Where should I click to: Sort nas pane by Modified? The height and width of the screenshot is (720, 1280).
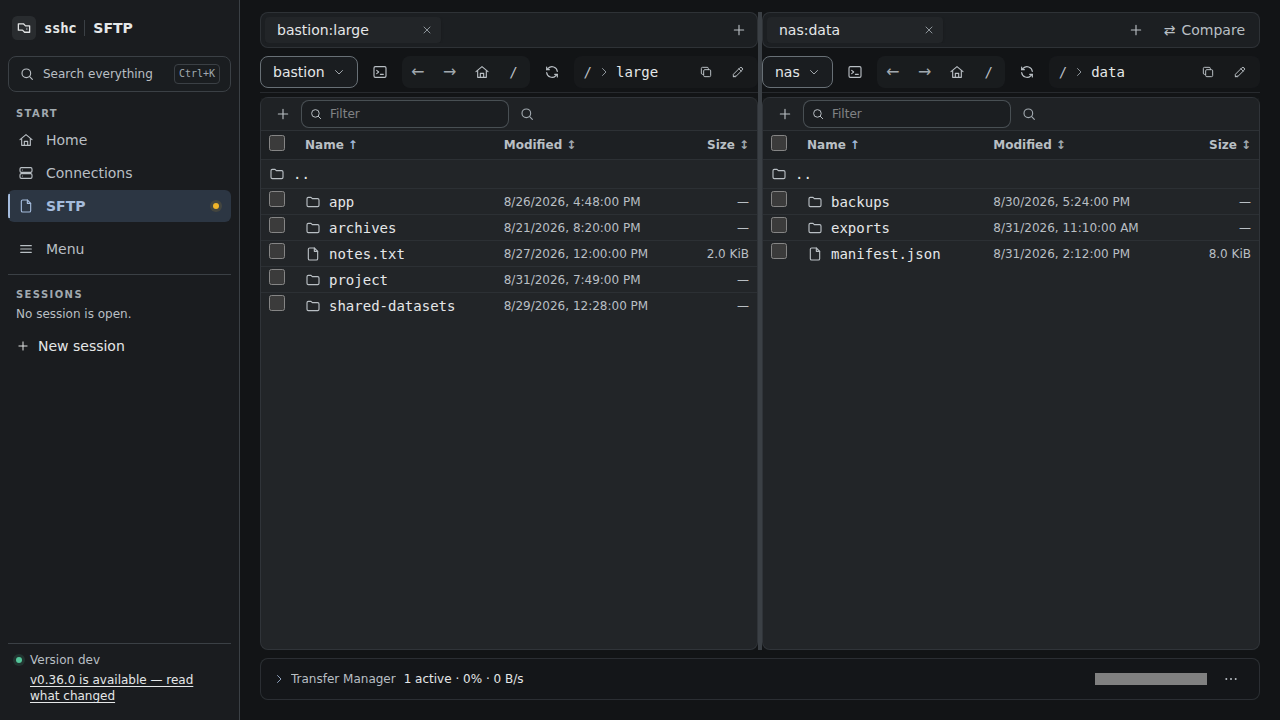(1029, 145)
